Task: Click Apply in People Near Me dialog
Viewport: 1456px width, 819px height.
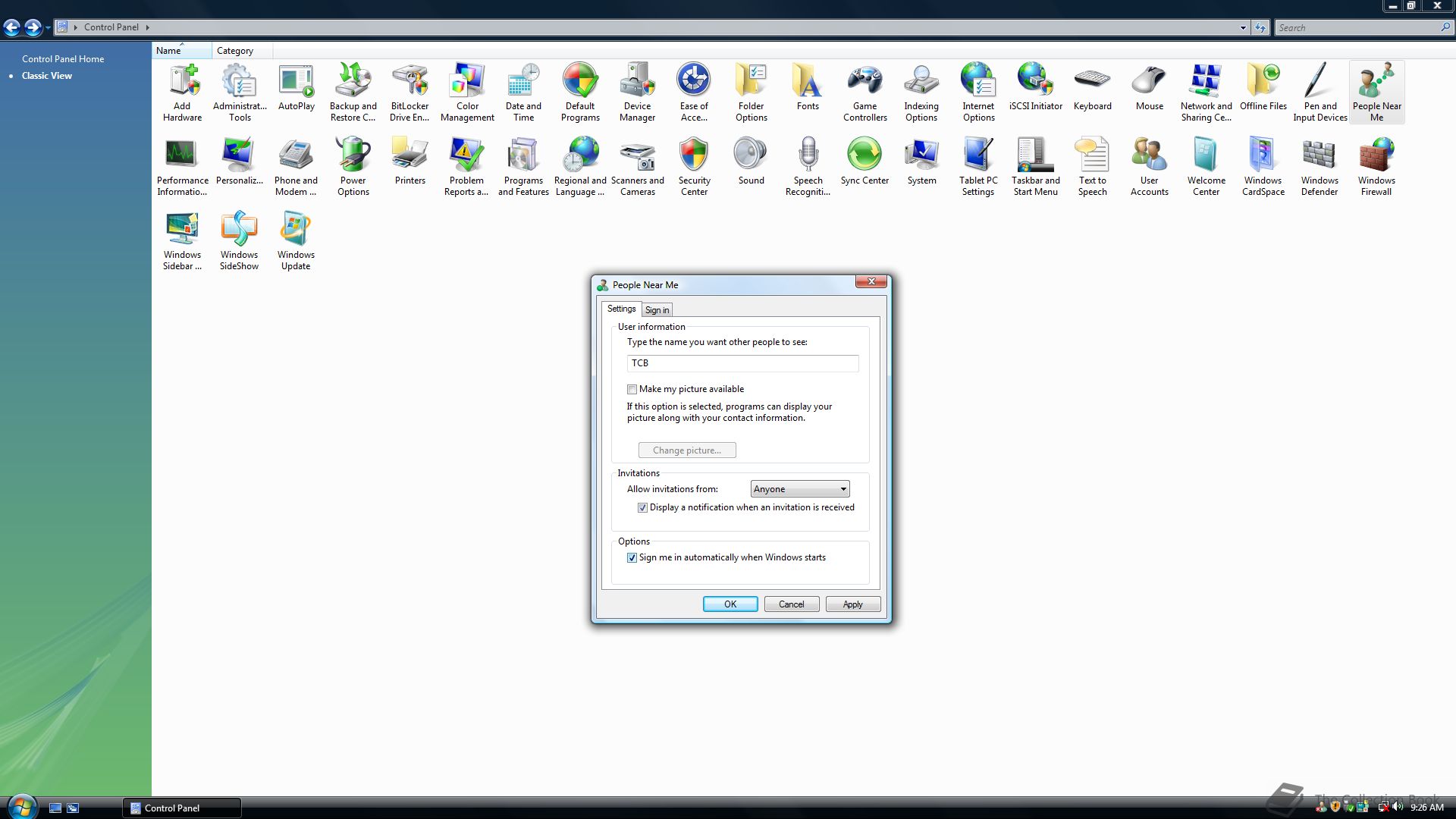Action: 852,604
